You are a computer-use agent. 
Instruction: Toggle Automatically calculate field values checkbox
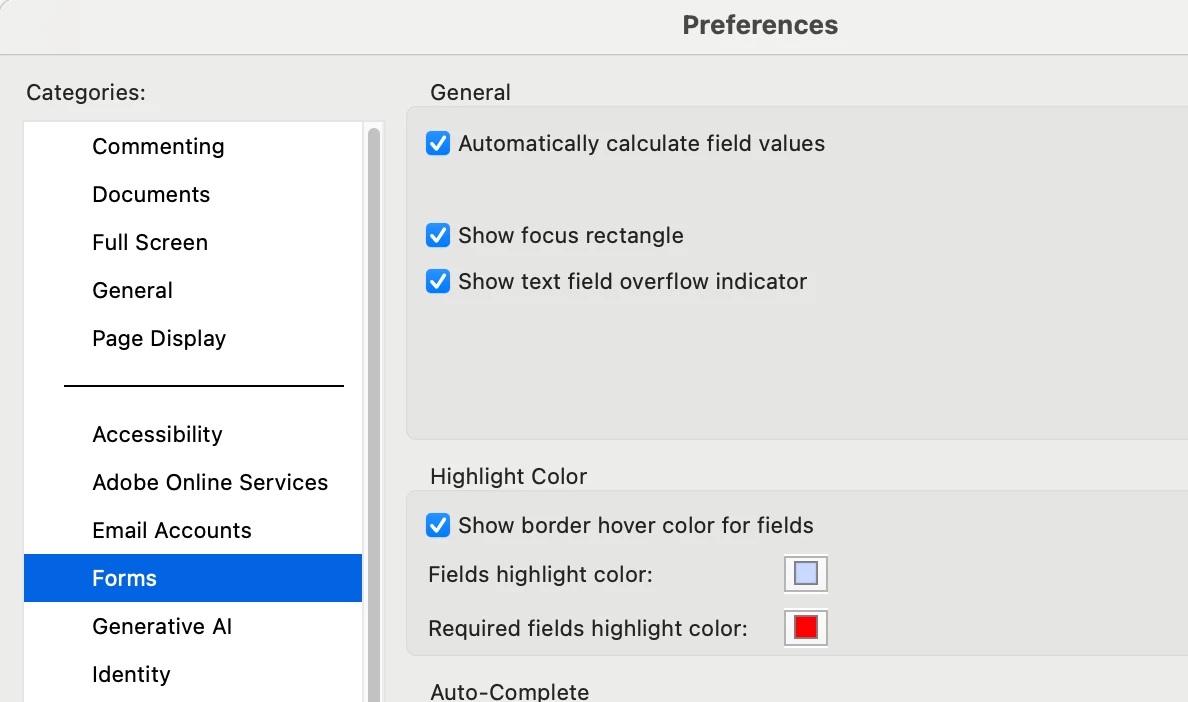coord(438,144)
